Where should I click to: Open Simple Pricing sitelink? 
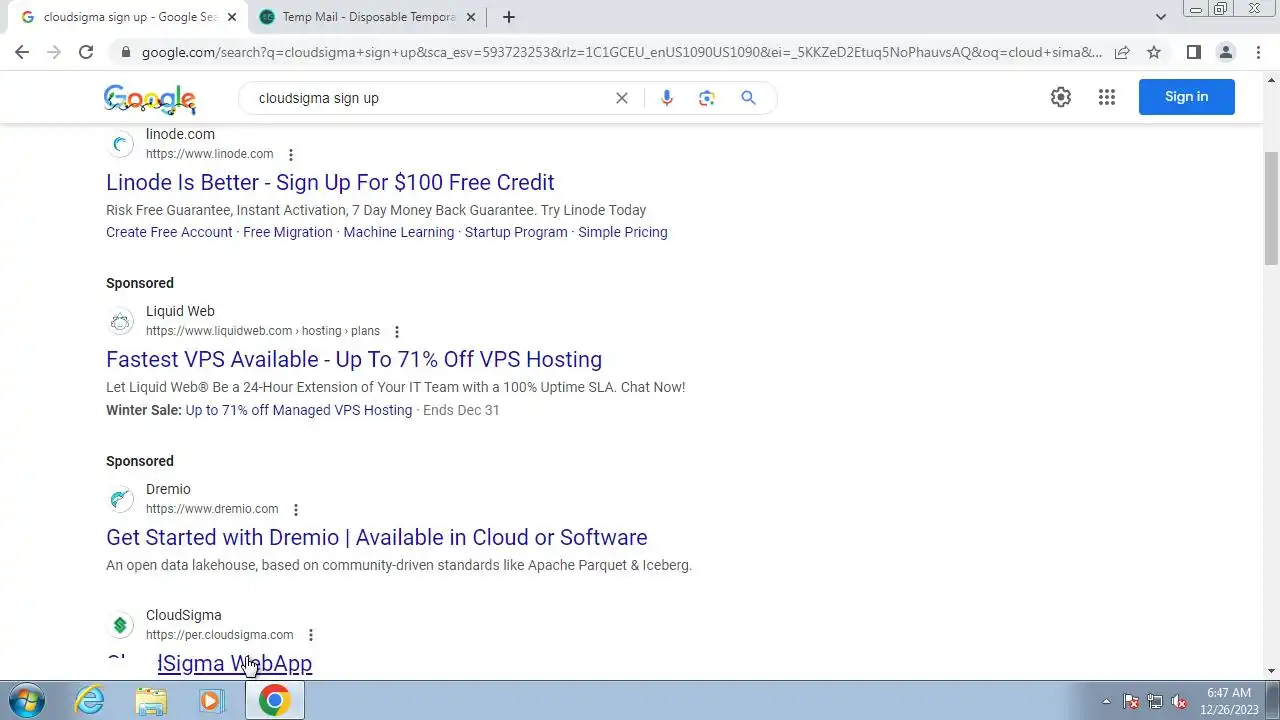click(x=623, y=232)
